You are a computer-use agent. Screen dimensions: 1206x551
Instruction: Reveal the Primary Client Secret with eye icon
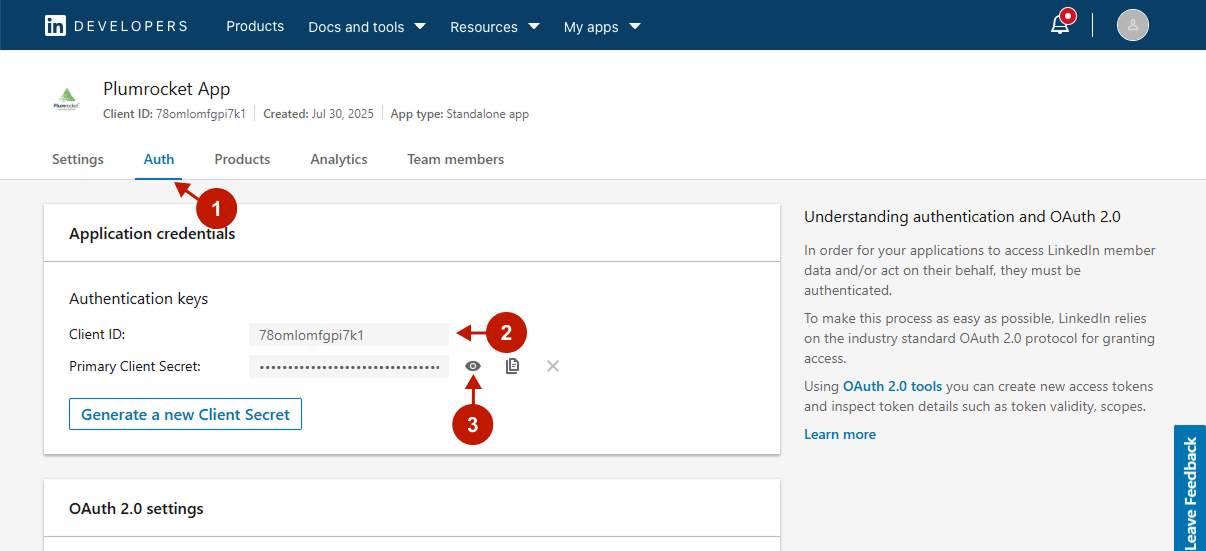(473, 366)
